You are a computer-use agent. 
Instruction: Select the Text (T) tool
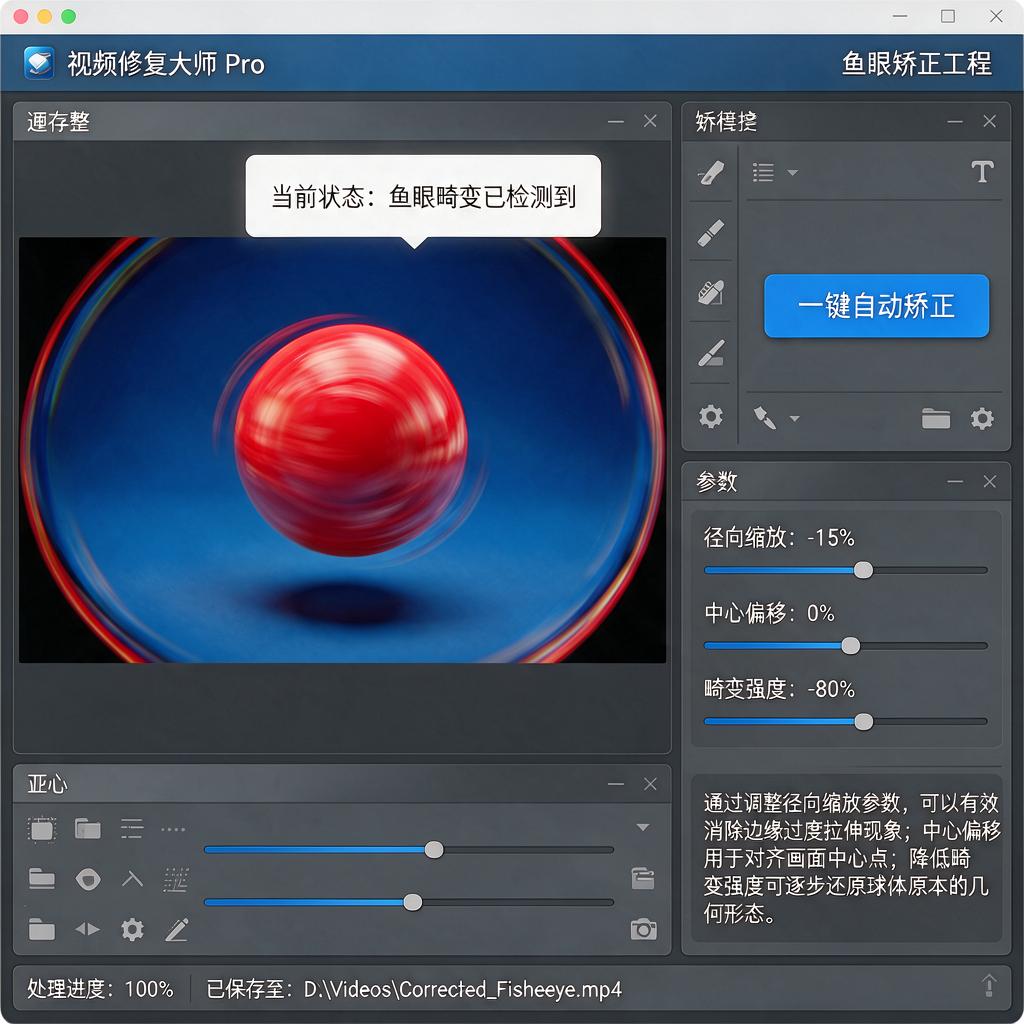coord(982,172)
